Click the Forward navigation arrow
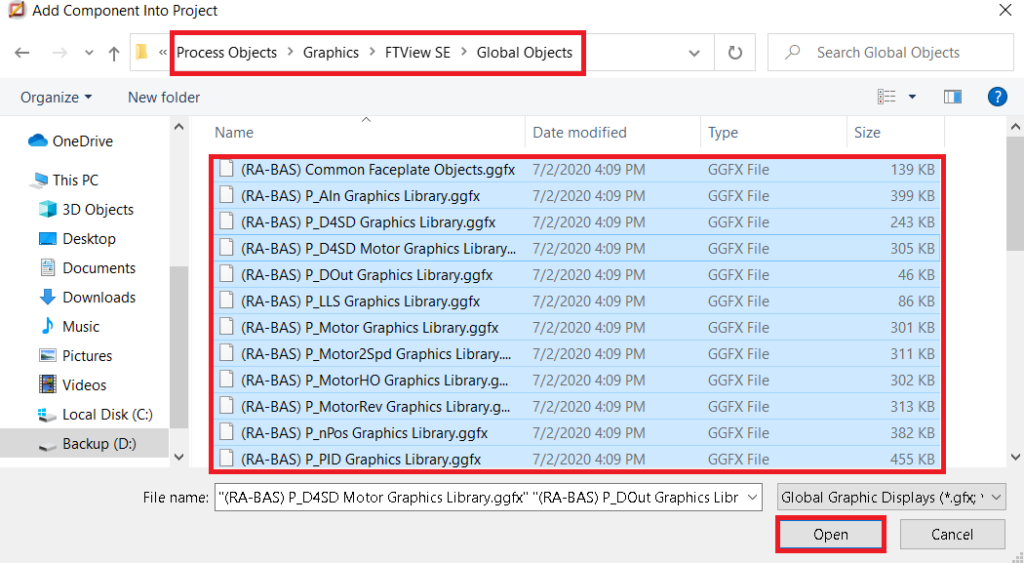Image resolution: width=1024 pixels, height=563 pixels. point(59,53)
